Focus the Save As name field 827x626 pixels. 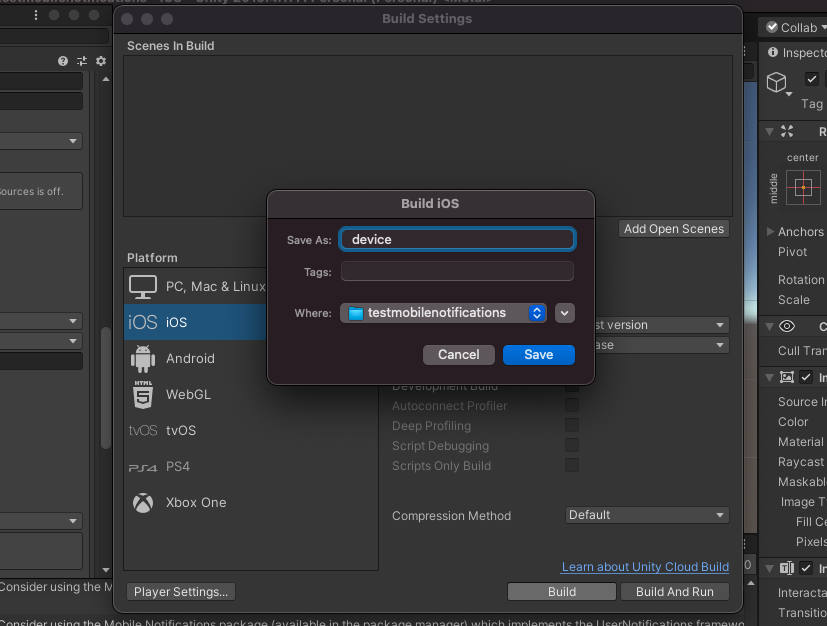point(457,239)
